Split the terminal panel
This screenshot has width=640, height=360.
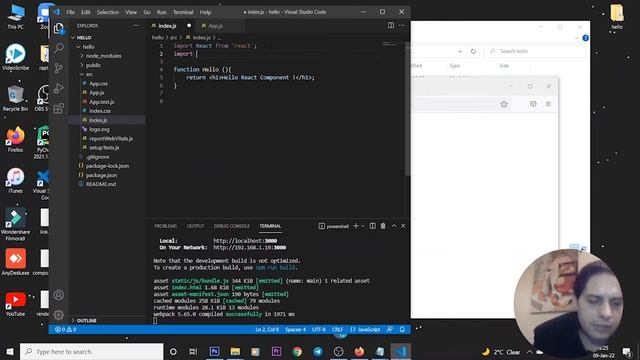tap(372, 226)
